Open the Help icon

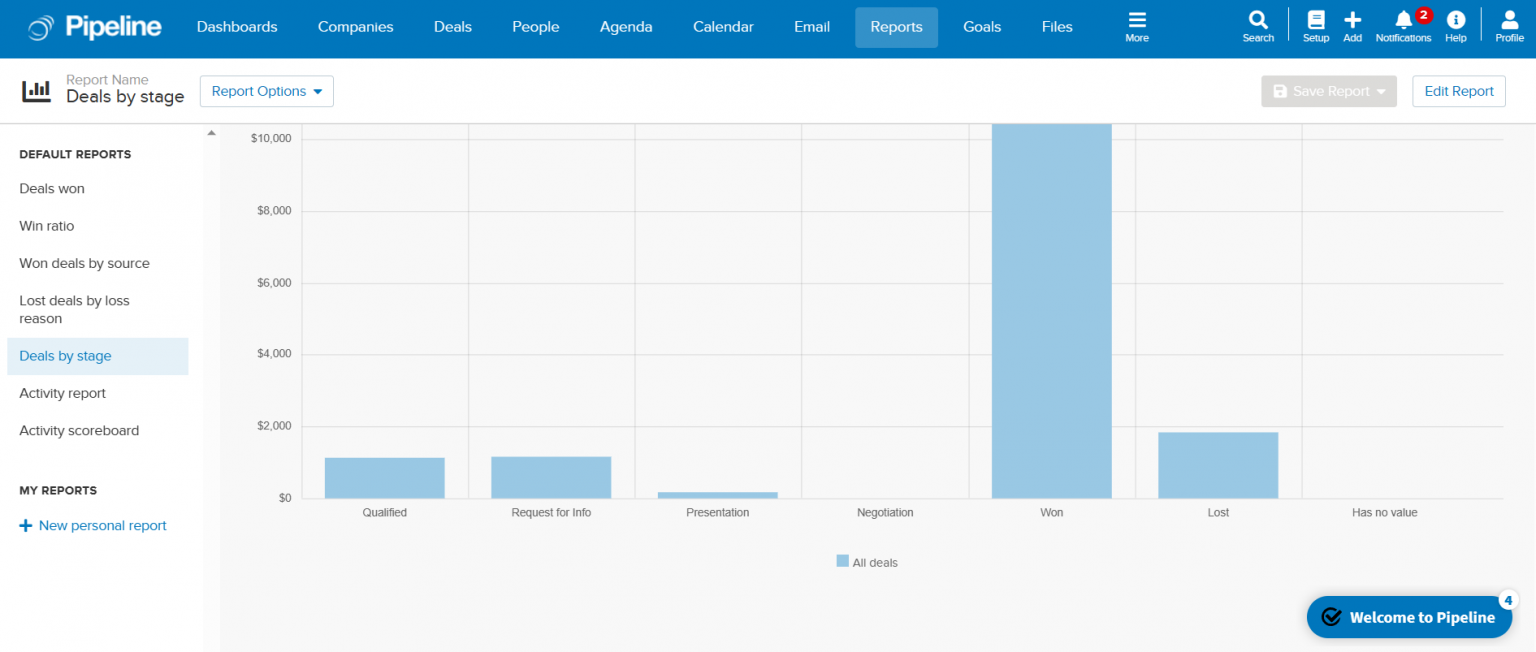click(1456, 22)
